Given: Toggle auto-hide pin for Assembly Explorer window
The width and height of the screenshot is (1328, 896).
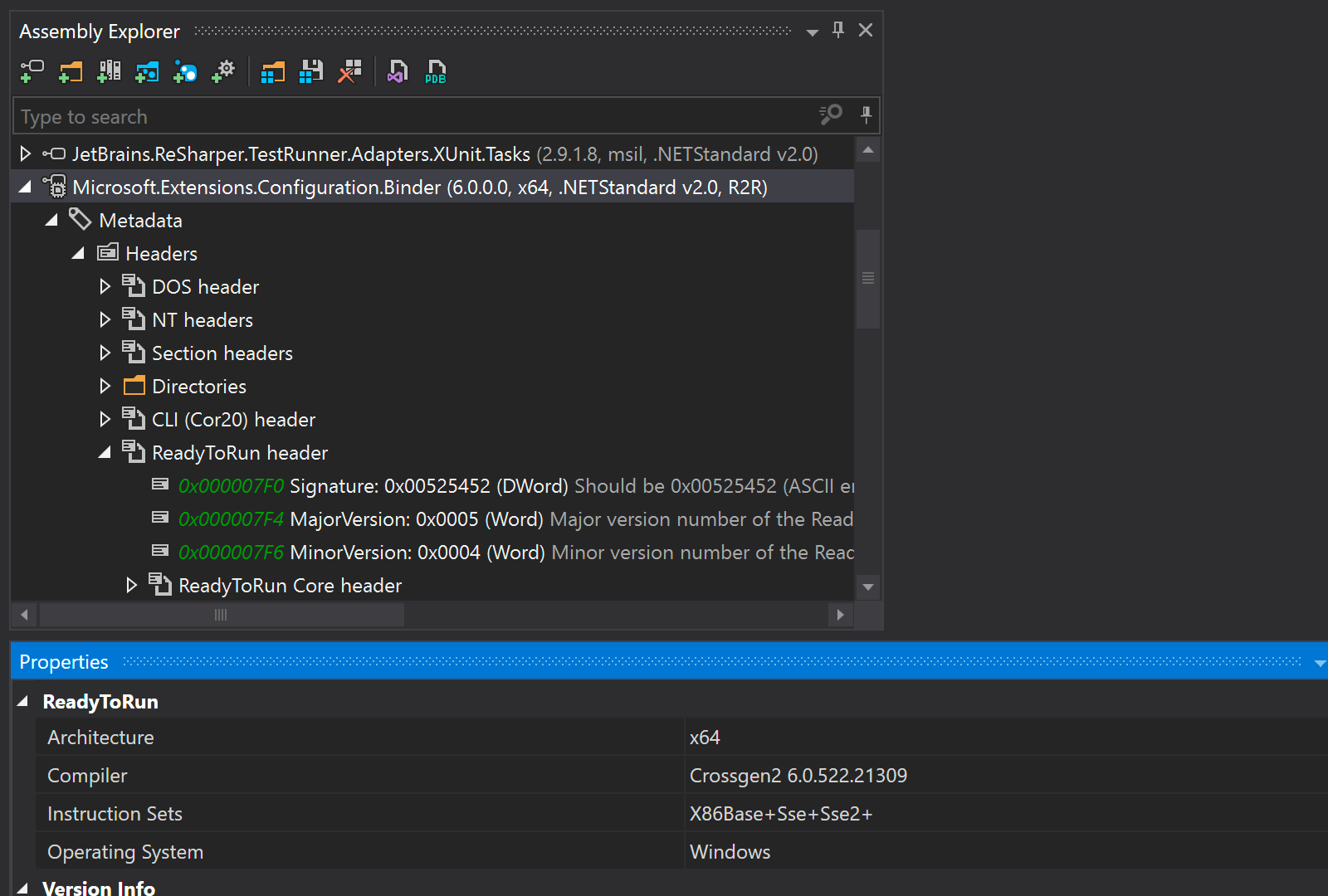Looking at the screenshot, I should point(838,30).
